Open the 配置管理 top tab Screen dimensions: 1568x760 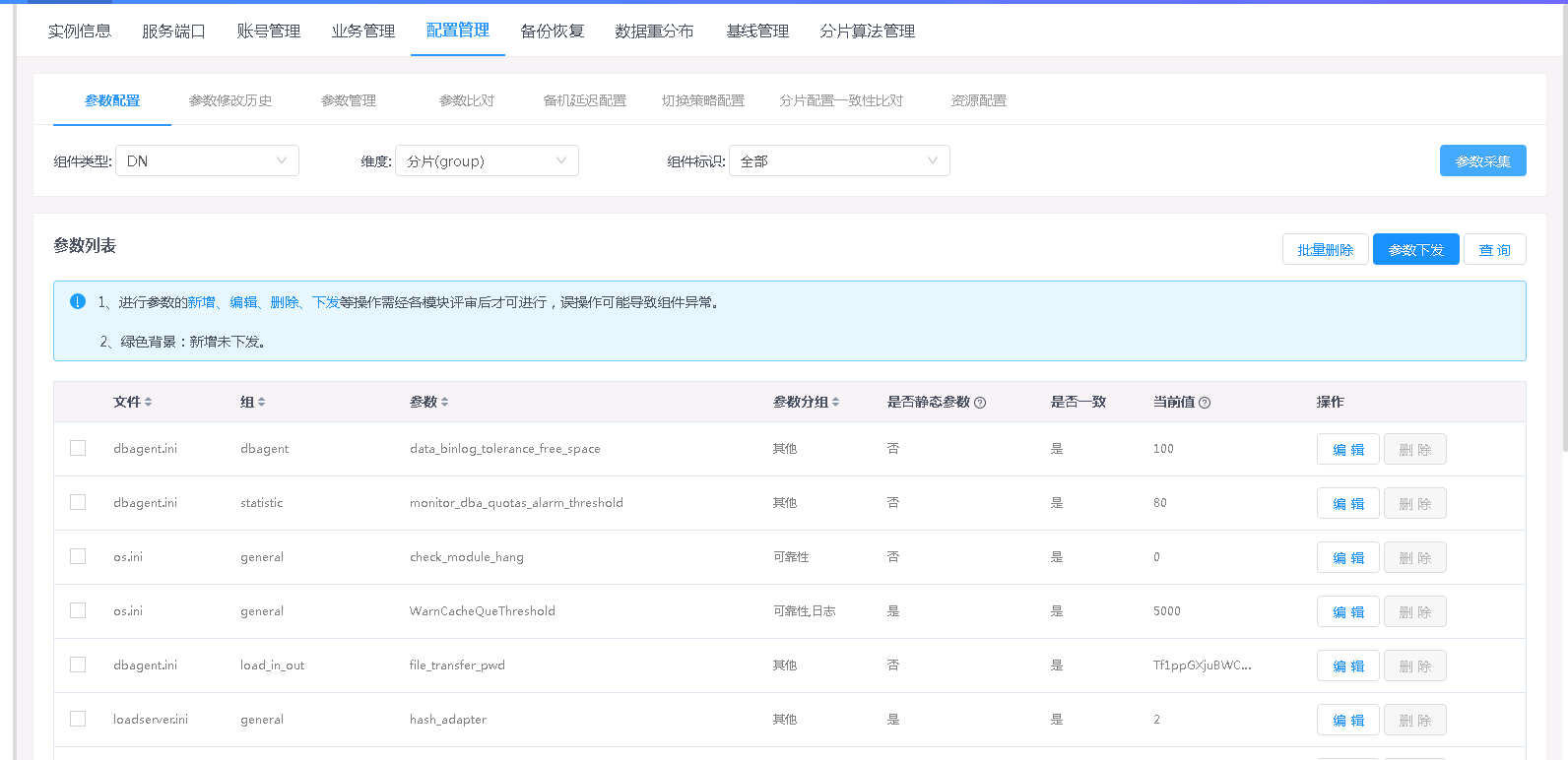(x=458, y=31)
